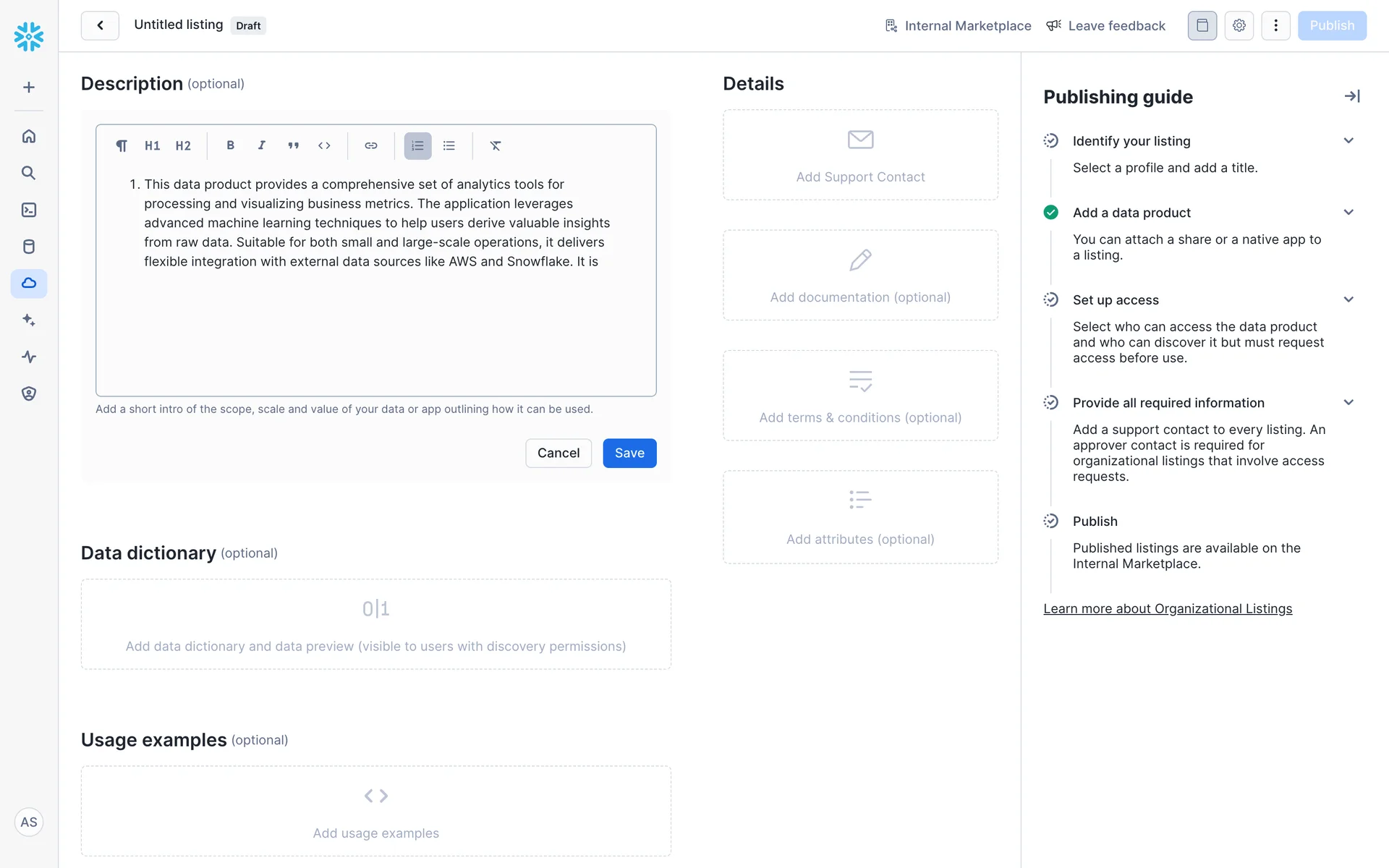Save the description

629,453
